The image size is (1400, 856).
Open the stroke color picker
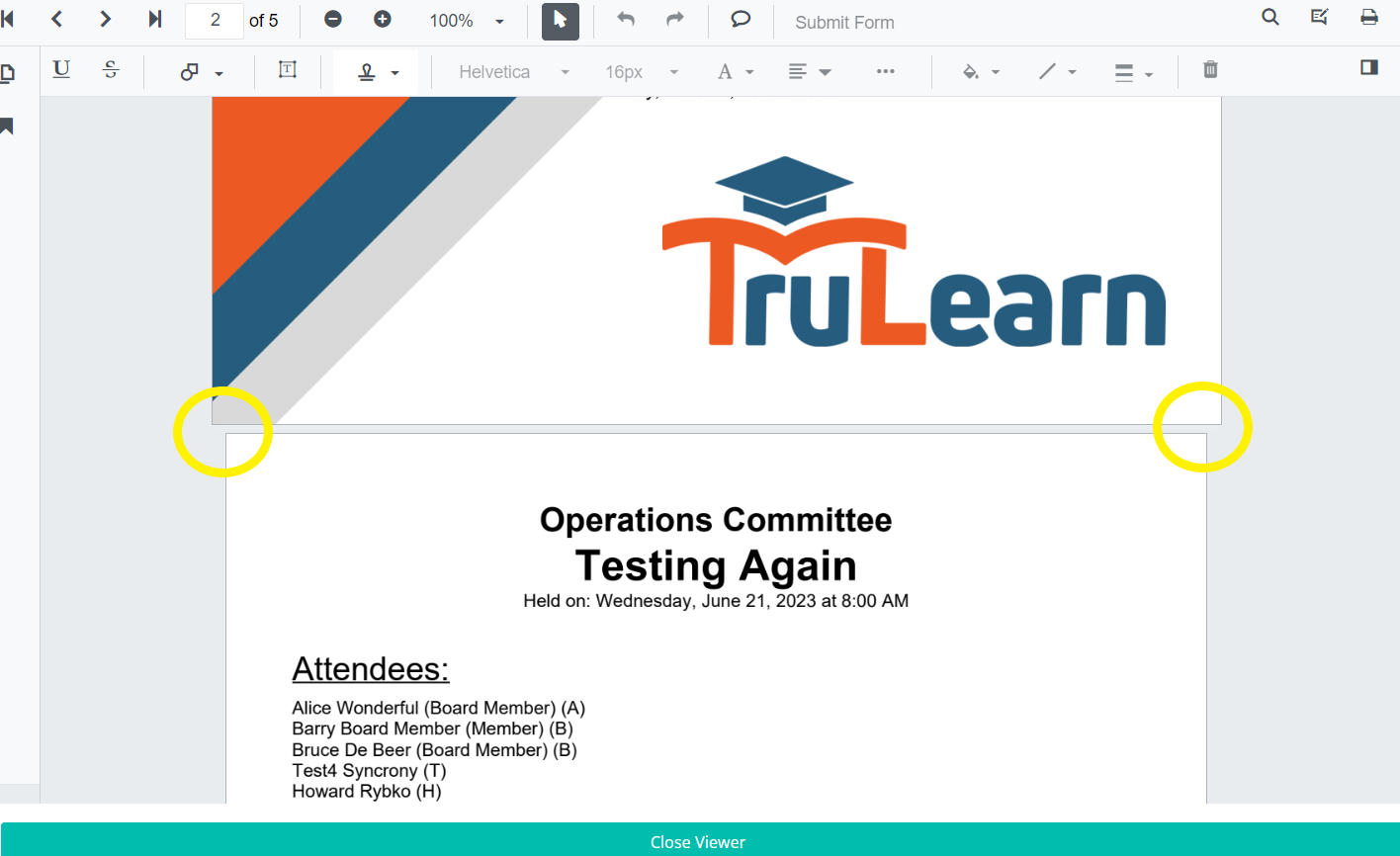[1057, 72]
